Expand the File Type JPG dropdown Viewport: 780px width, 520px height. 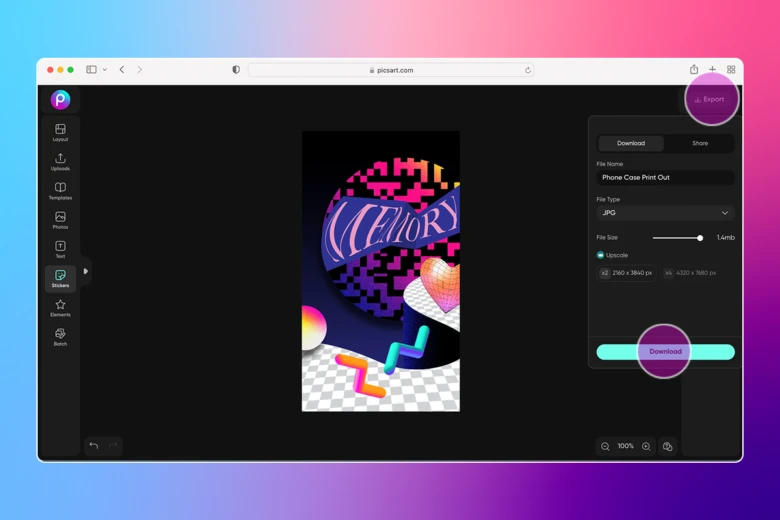(x=665, y=213)
